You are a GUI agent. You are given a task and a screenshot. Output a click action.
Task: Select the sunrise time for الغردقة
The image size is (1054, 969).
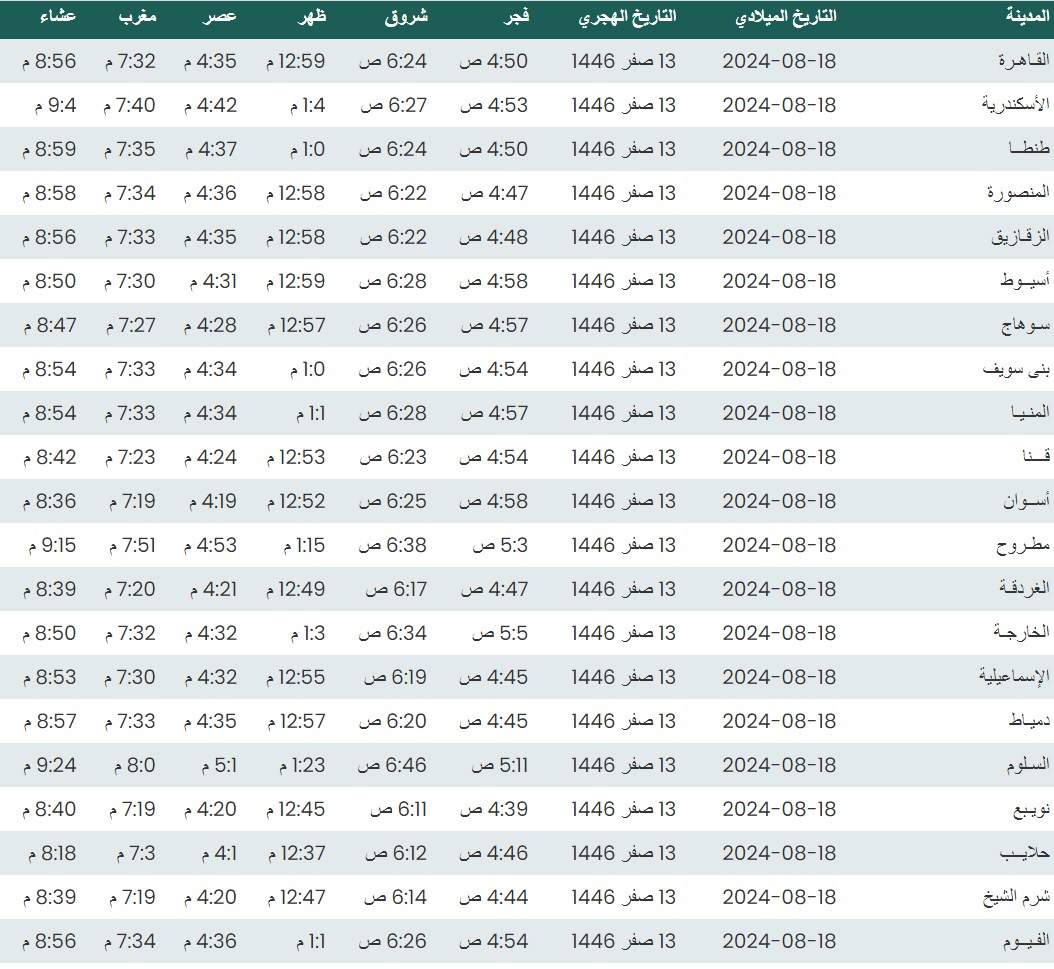pos(393,589)
